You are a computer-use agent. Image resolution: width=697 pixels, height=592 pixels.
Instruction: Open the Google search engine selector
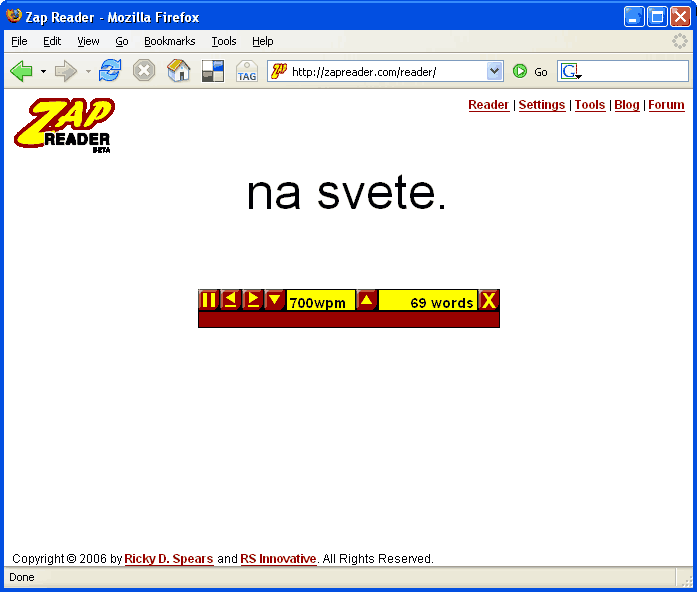[571, 71]
